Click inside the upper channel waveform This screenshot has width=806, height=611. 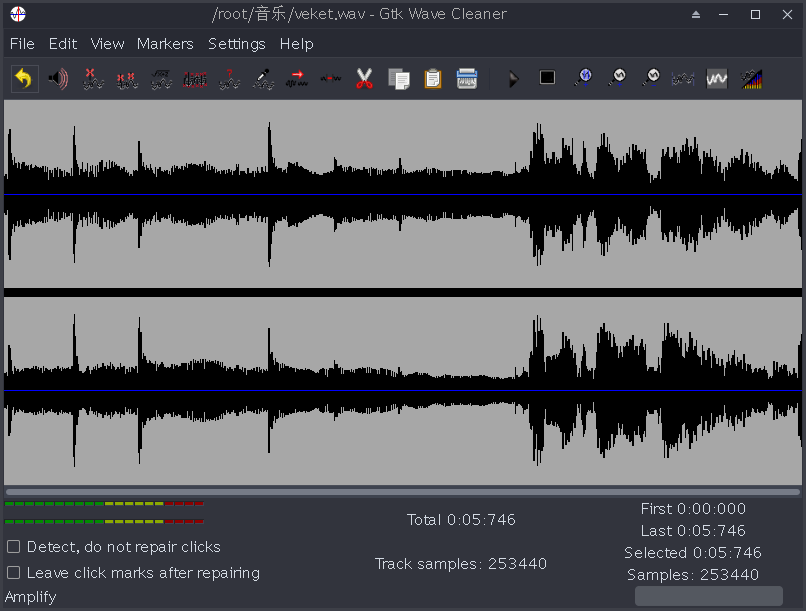[403, 194]
